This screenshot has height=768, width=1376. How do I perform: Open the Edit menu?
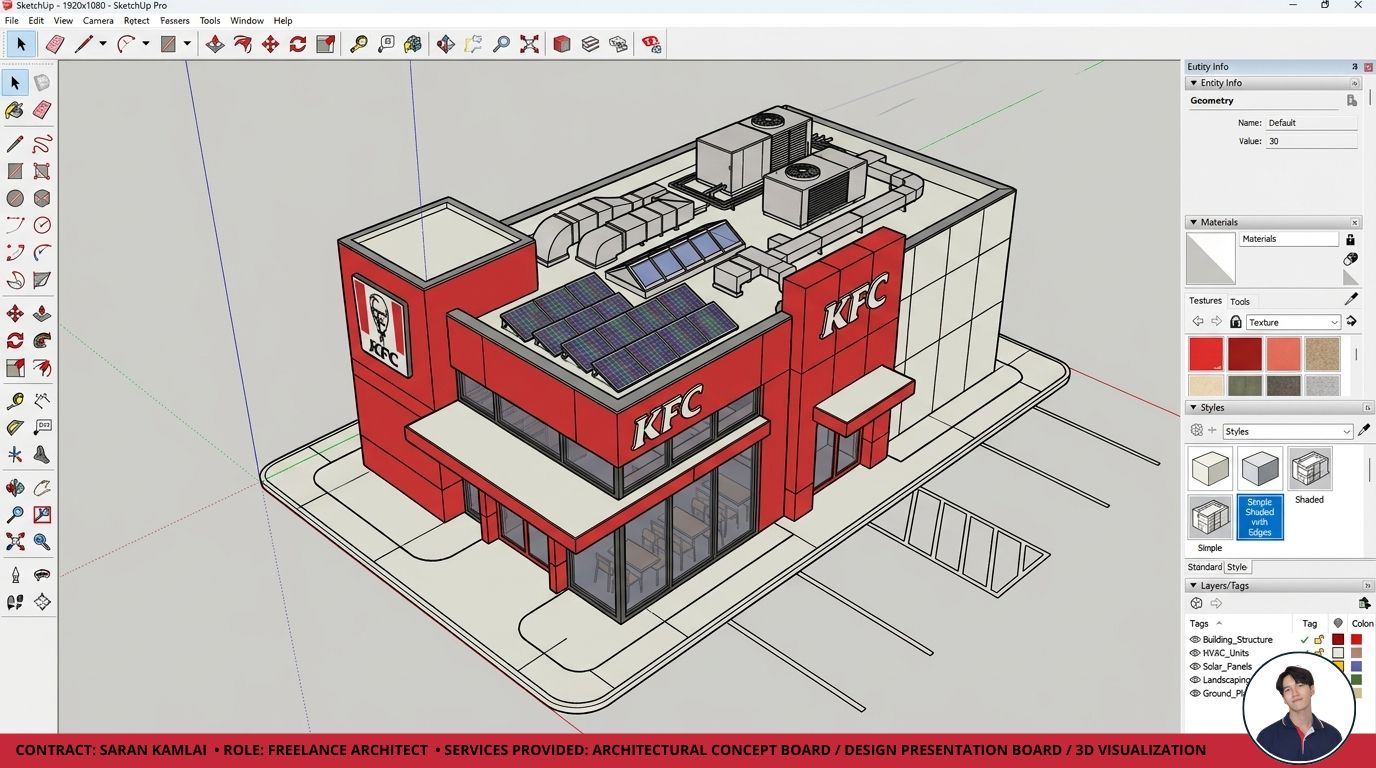36,20
